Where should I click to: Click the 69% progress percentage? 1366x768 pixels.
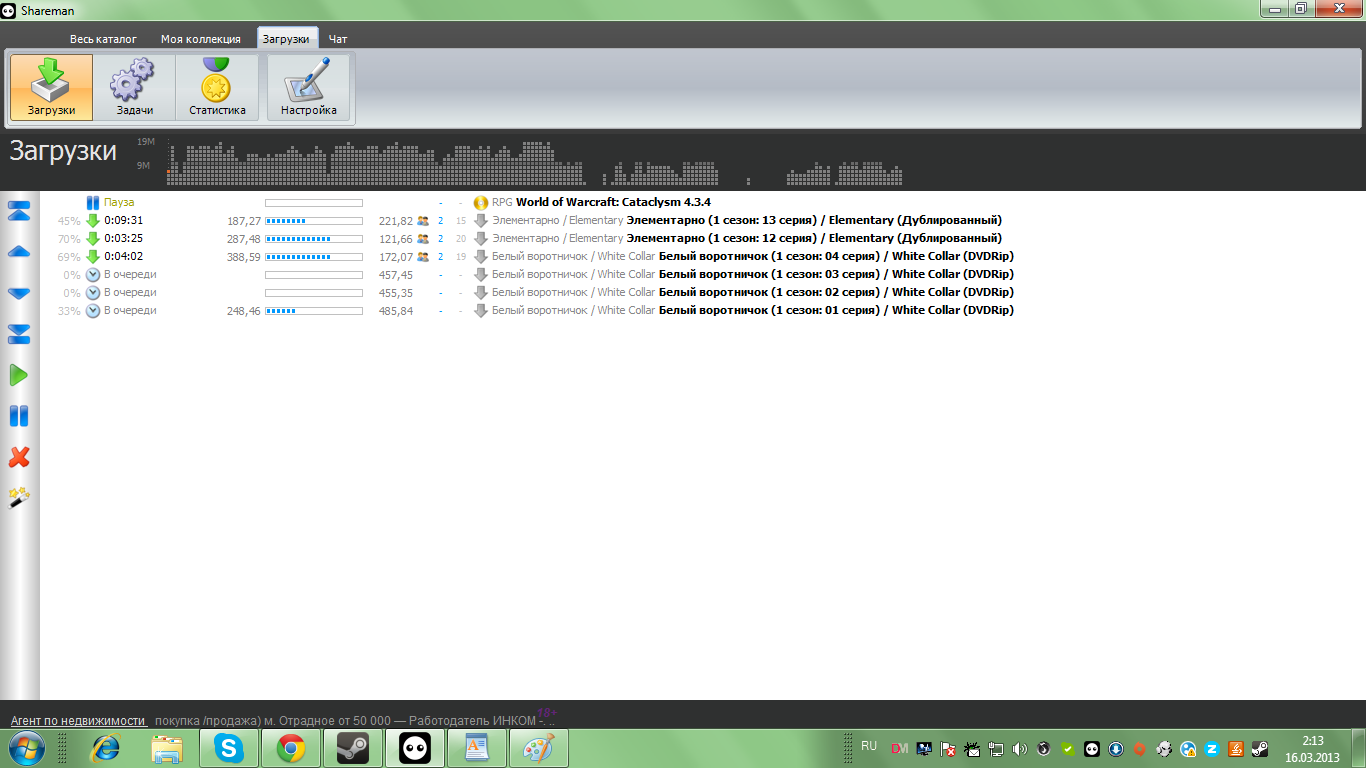click(69, 257)
